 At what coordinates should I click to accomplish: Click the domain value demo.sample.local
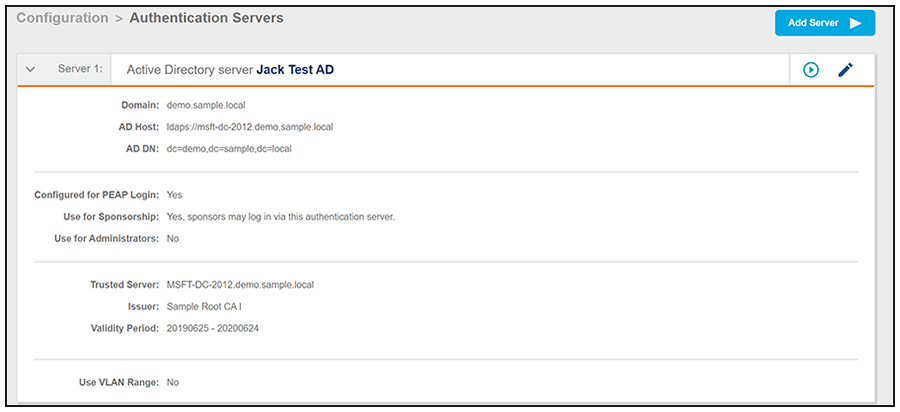coord(206,106)
